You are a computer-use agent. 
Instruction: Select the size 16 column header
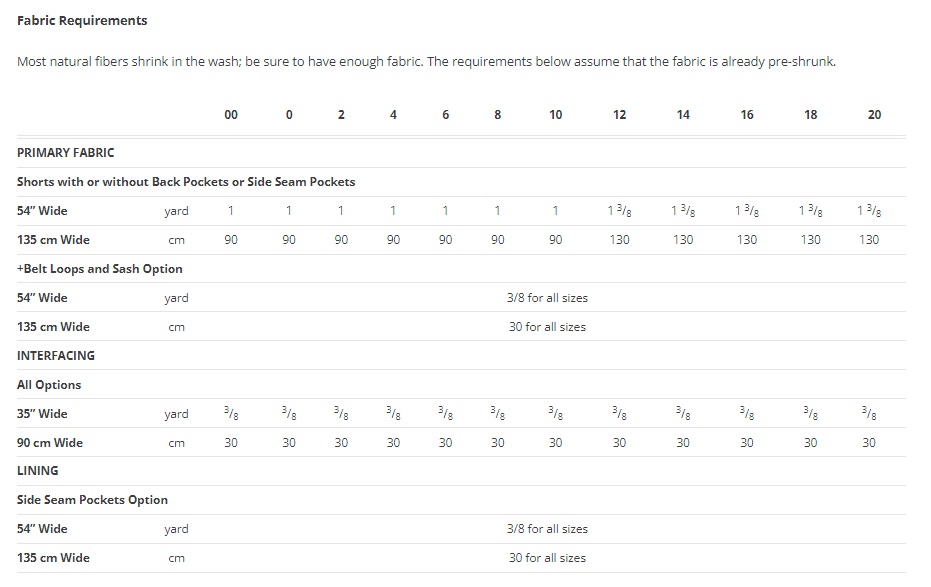coord(747,115)
